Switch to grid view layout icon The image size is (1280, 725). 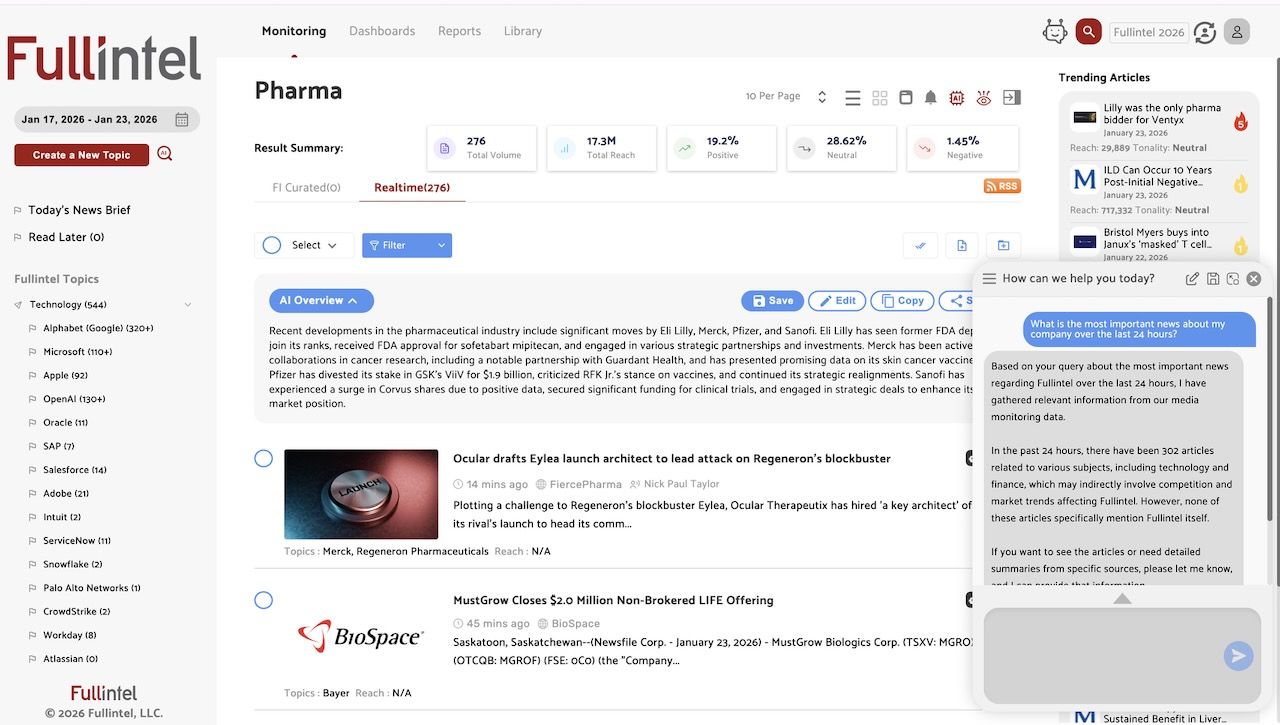880,97
